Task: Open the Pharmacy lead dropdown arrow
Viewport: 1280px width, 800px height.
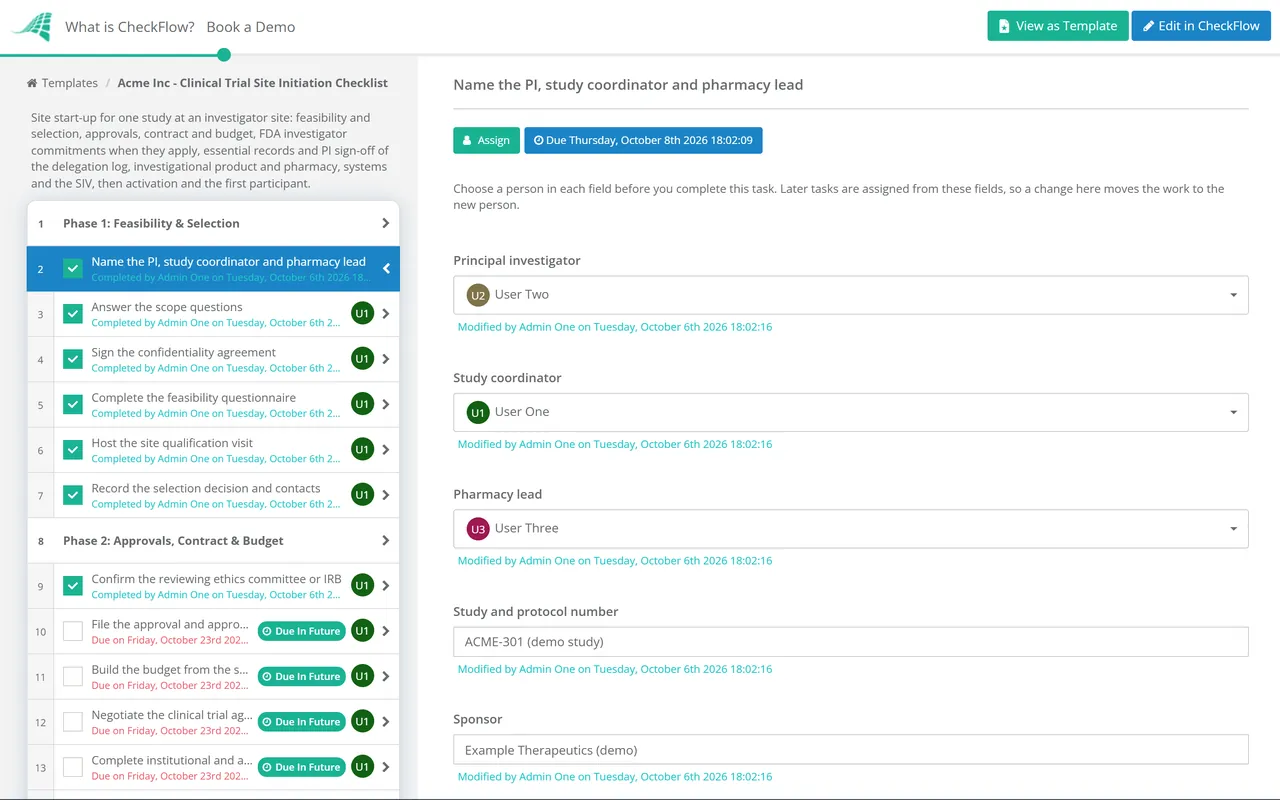Action: (1233, 529)
